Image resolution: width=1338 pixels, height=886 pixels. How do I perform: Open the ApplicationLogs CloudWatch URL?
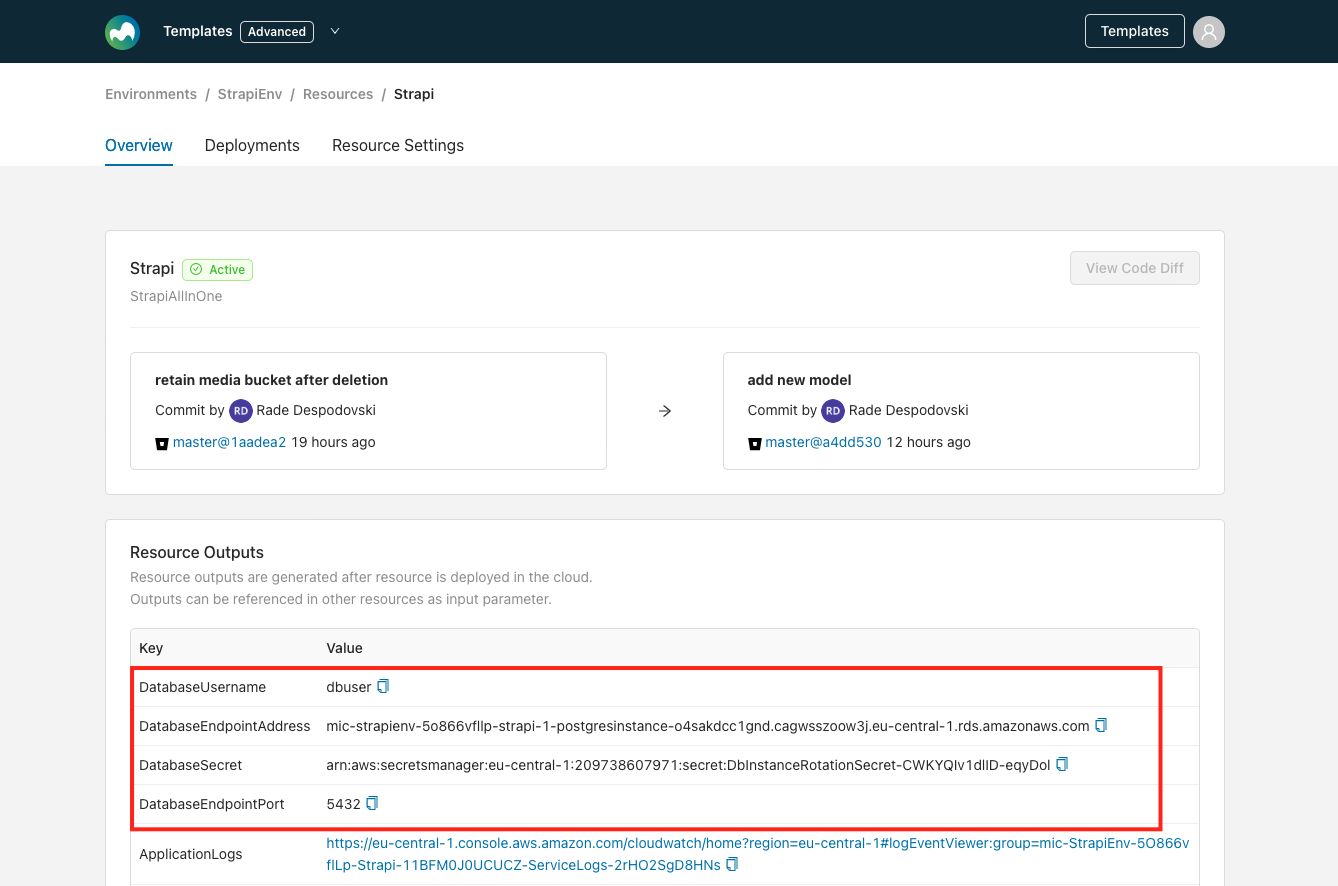click(758, 854)
